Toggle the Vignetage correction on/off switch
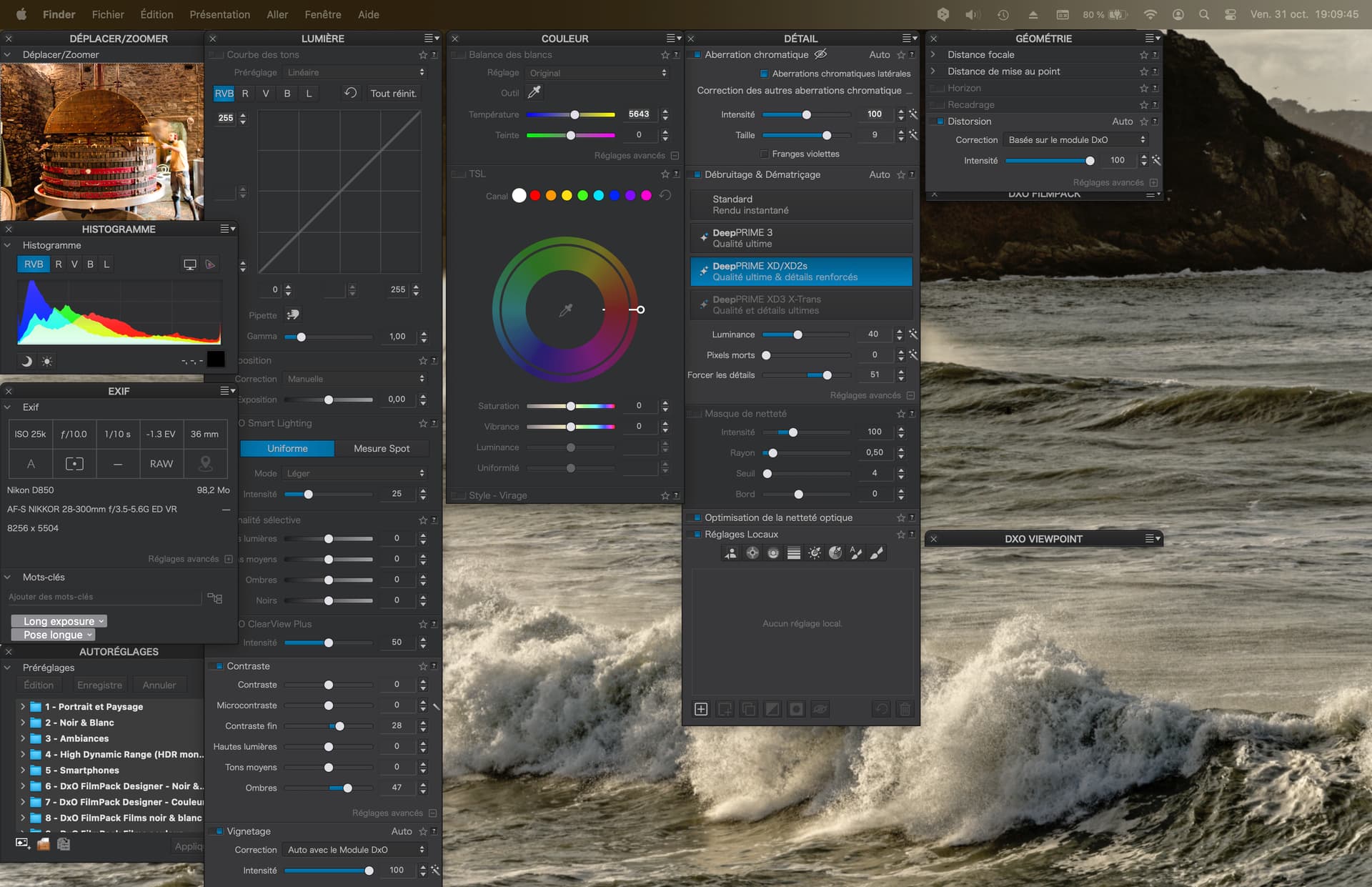This screenshot has height=887, width=1372. [218, 831]
